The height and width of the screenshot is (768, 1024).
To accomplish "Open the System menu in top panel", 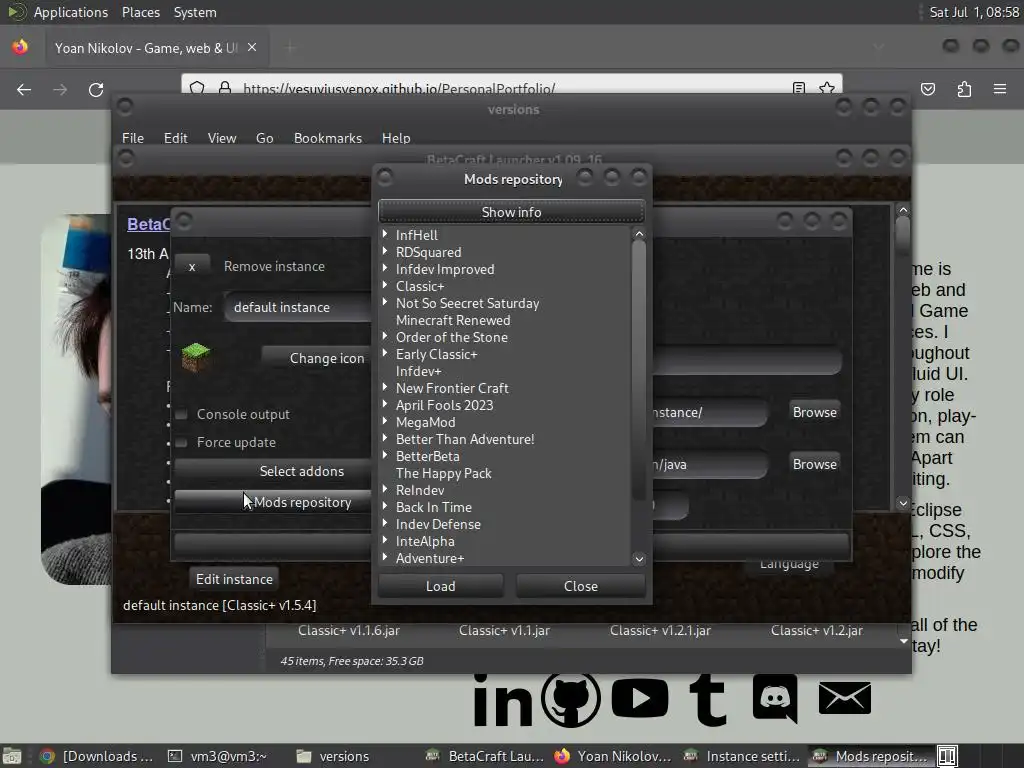I will point(195,12).
